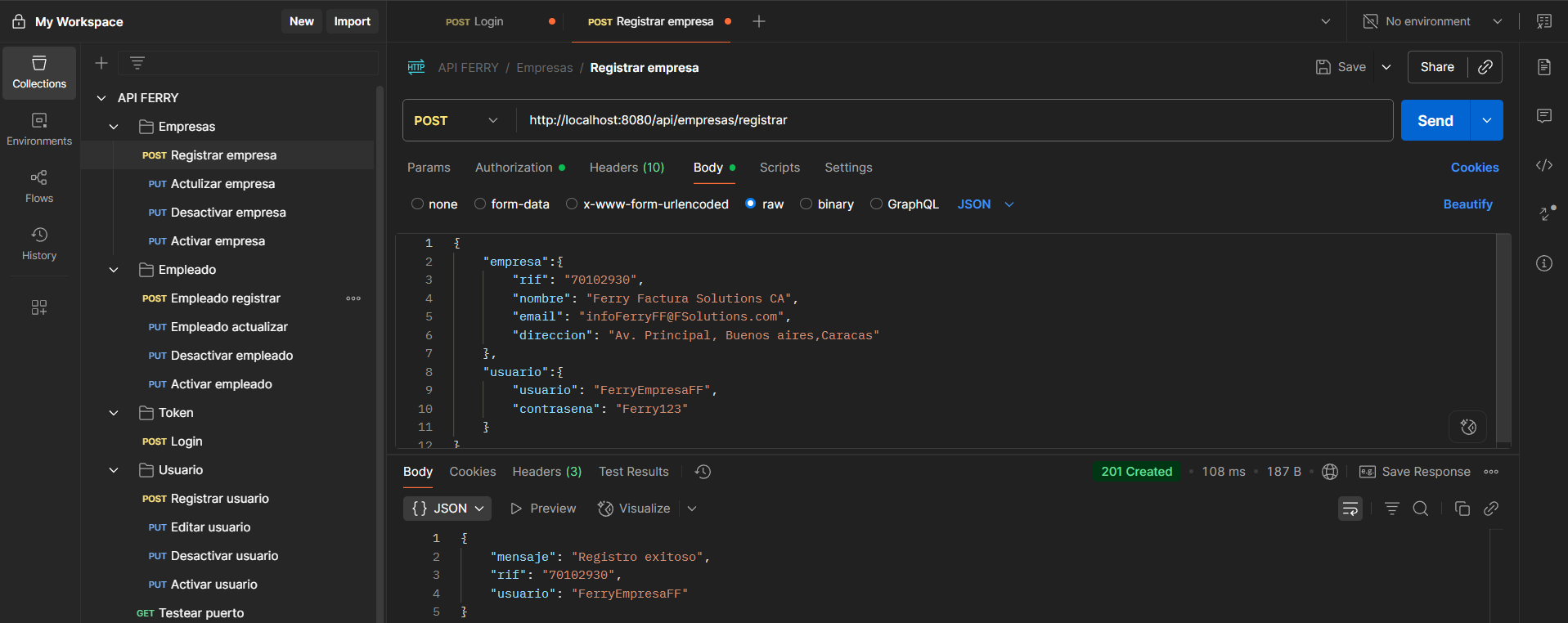Screen dimensions: 1568x623
Task: Open the info icon in right sidebar
Action: (x=1544, y=263)
